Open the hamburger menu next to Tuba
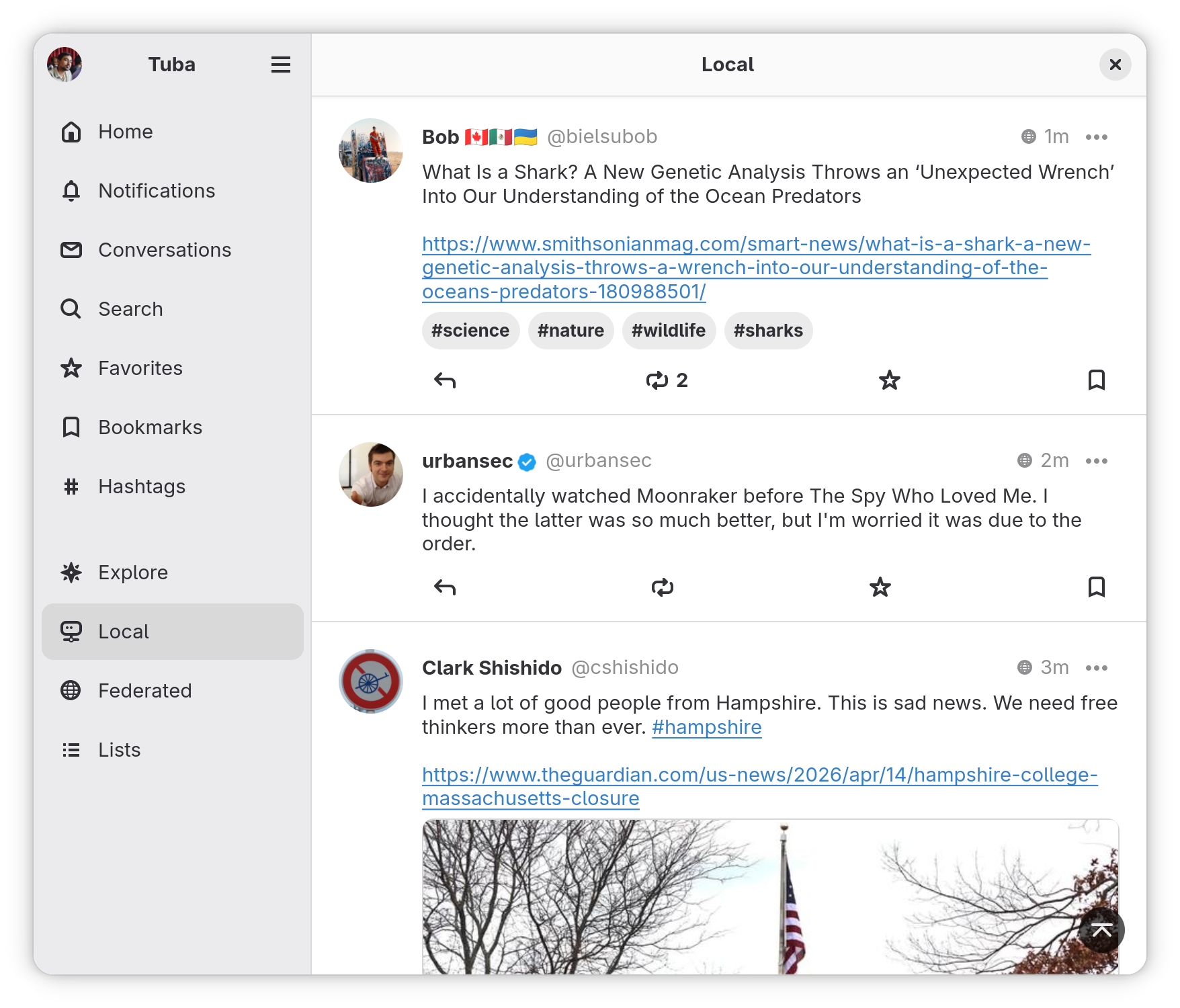This screenshot has width=1180, height=1008. click(281, 64)
